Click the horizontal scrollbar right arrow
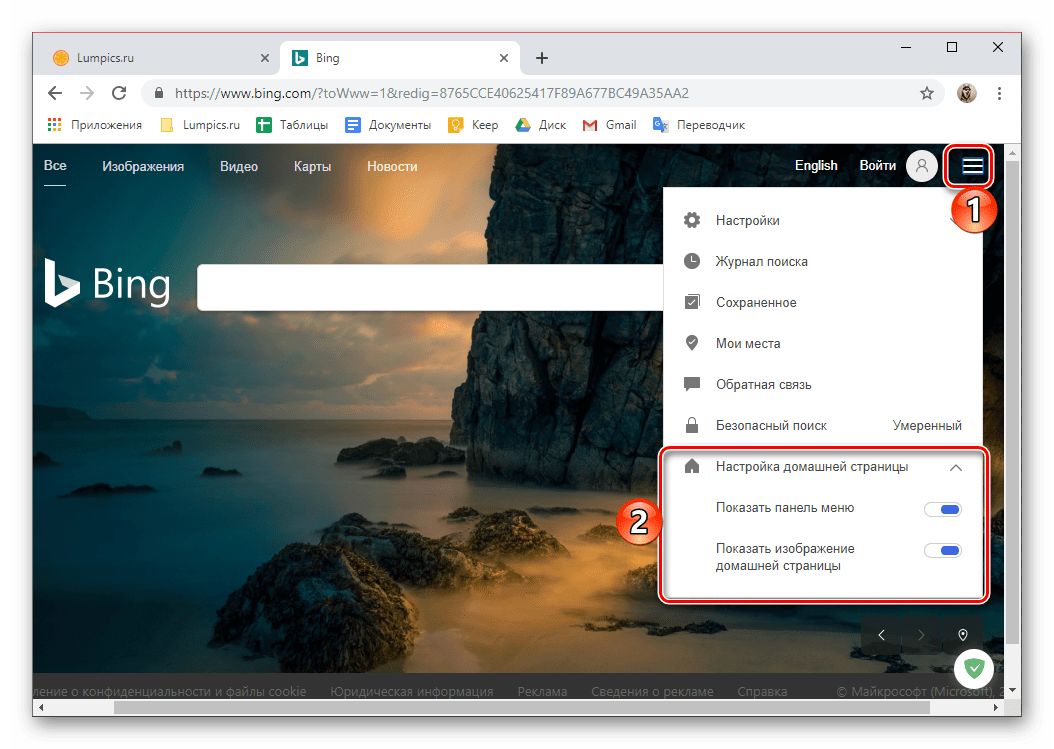The width and height of the screenshot is (1054, 749). click(x=996, y=707)
